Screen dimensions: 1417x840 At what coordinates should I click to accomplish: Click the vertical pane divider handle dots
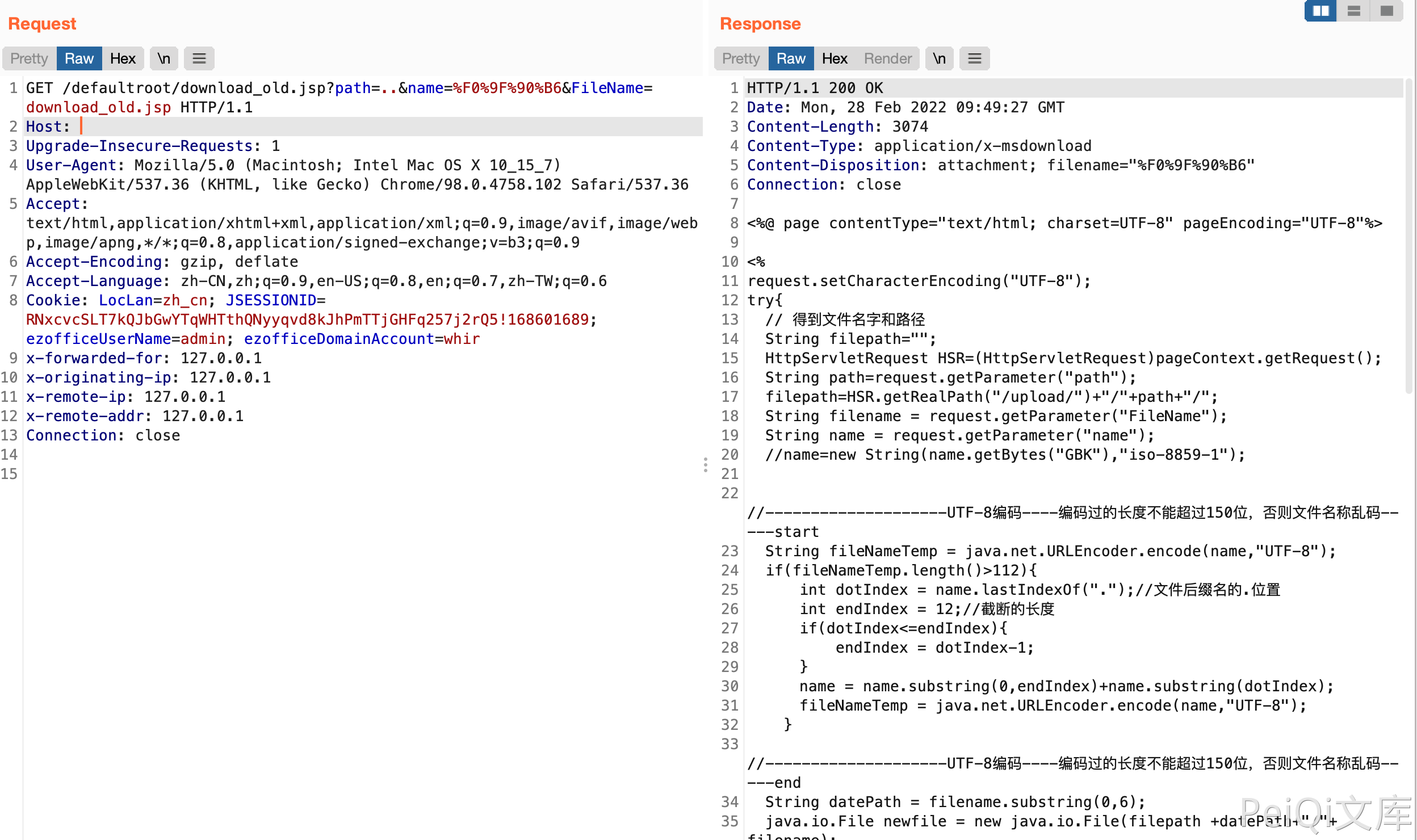[706, 465]
